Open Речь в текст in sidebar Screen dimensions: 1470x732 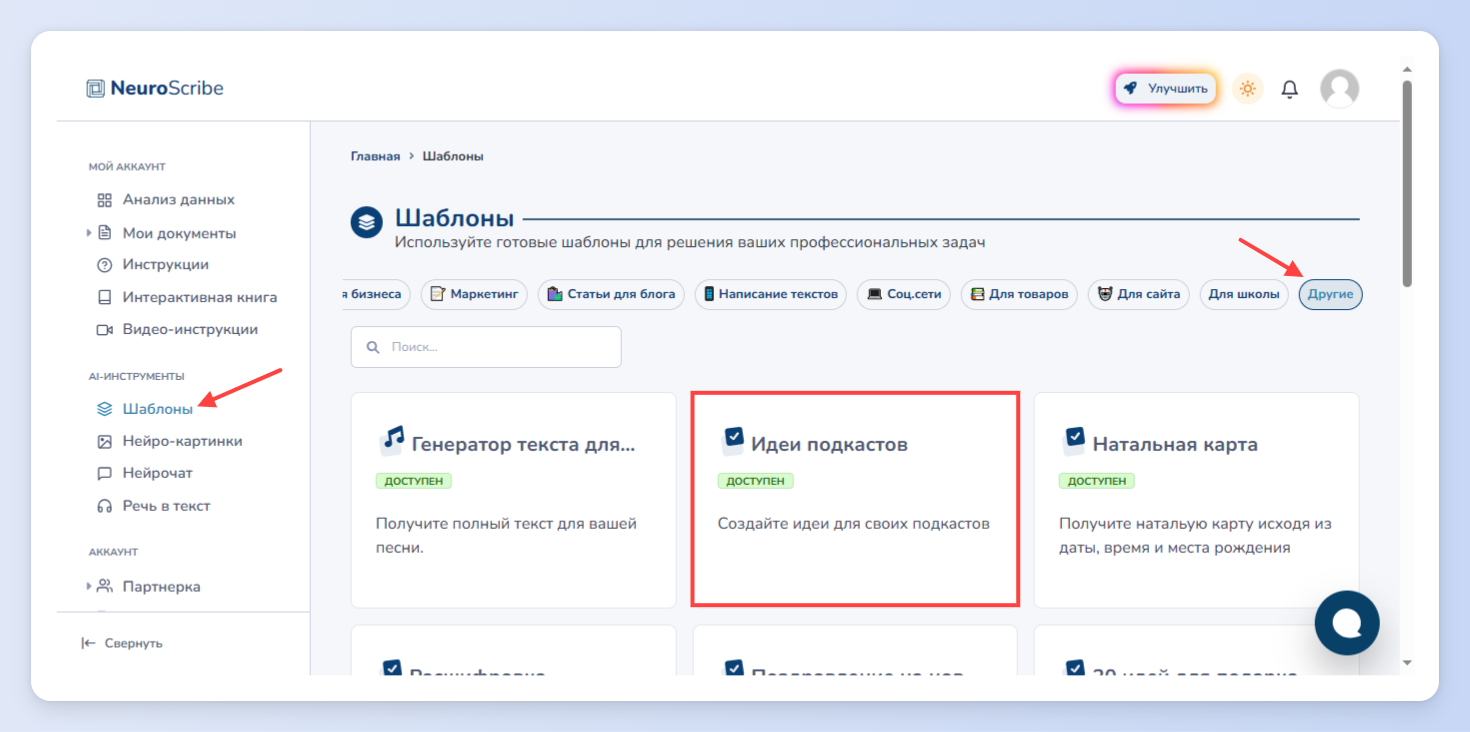click(x=166, y=506)
